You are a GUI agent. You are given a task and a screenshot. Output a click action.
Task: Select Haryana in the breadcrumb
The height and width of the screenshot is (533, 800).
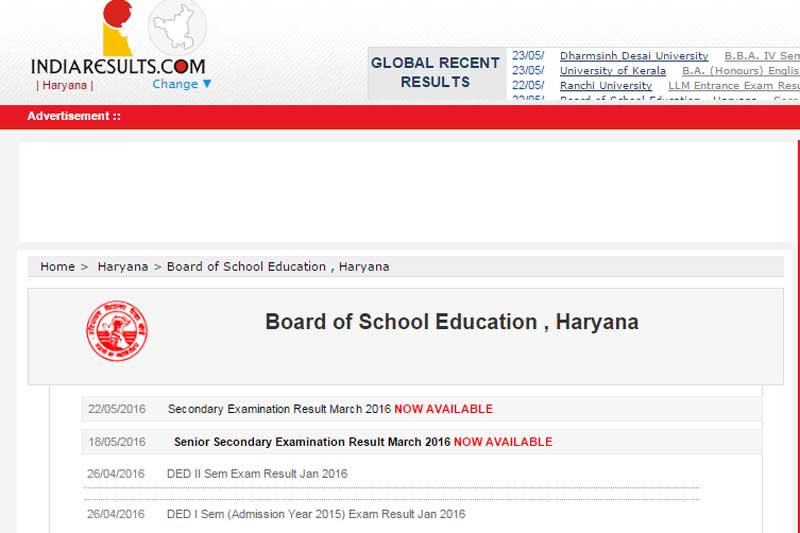click(122, 267)
